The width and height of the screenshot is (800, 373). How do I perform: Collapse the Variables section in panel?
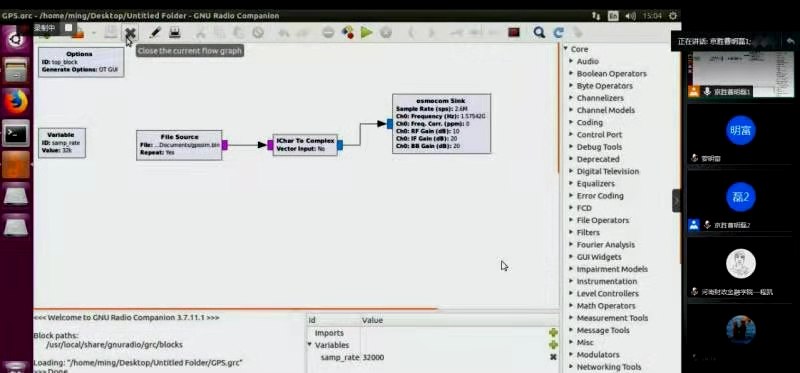click(309, 345)
